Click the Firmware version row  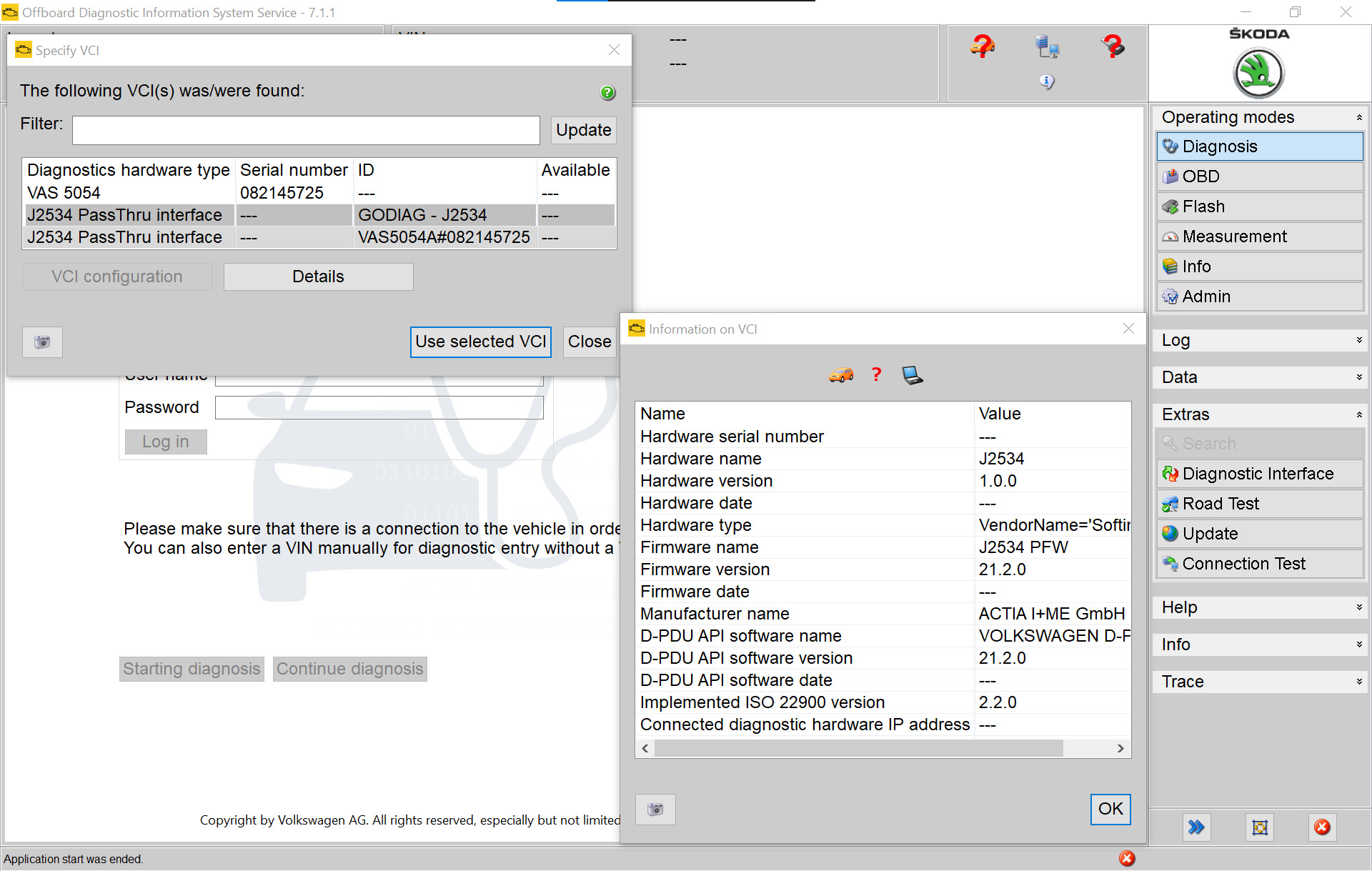[x=883, y=569]
